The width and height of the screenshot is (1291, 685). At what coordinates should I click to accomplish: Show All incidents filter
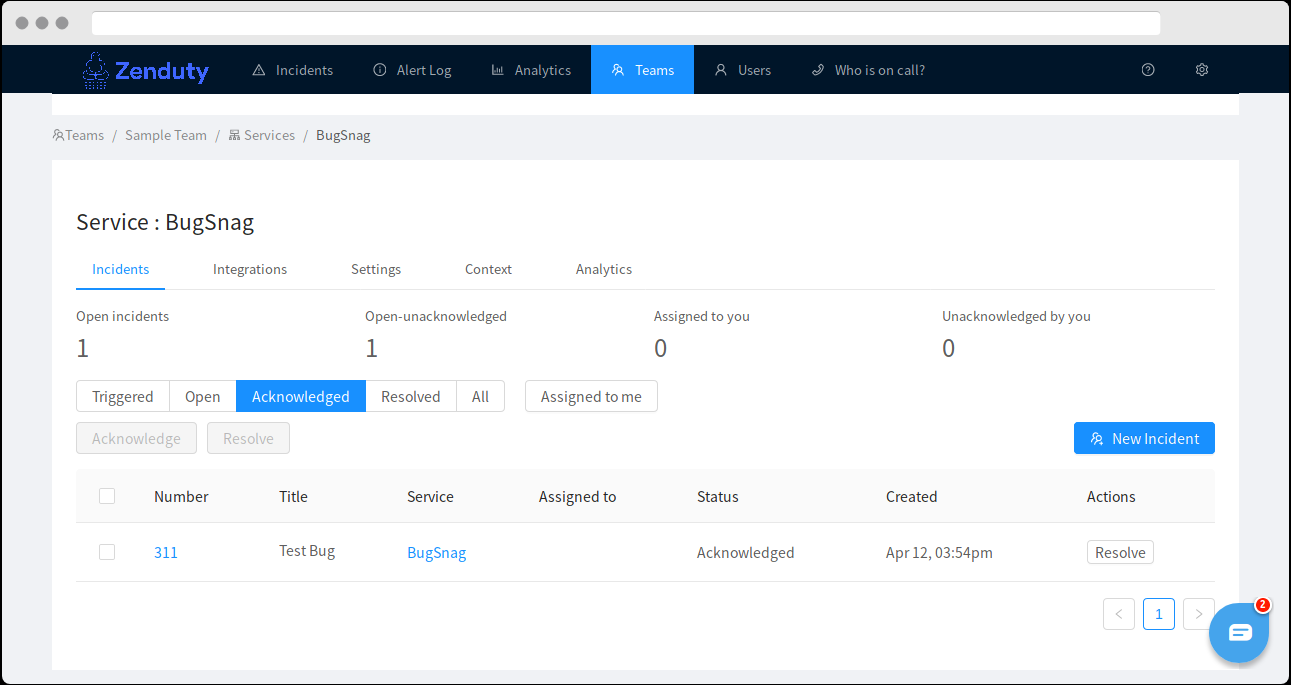(x=481, y=396)
